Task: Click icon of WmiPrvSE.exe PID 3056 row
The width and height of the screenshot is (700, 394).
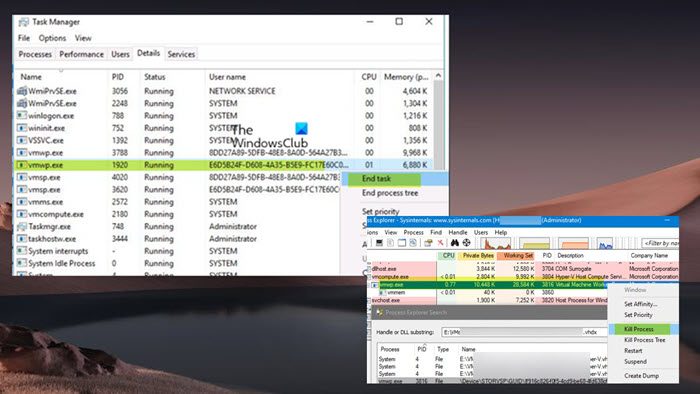Action: pos(22,91)
